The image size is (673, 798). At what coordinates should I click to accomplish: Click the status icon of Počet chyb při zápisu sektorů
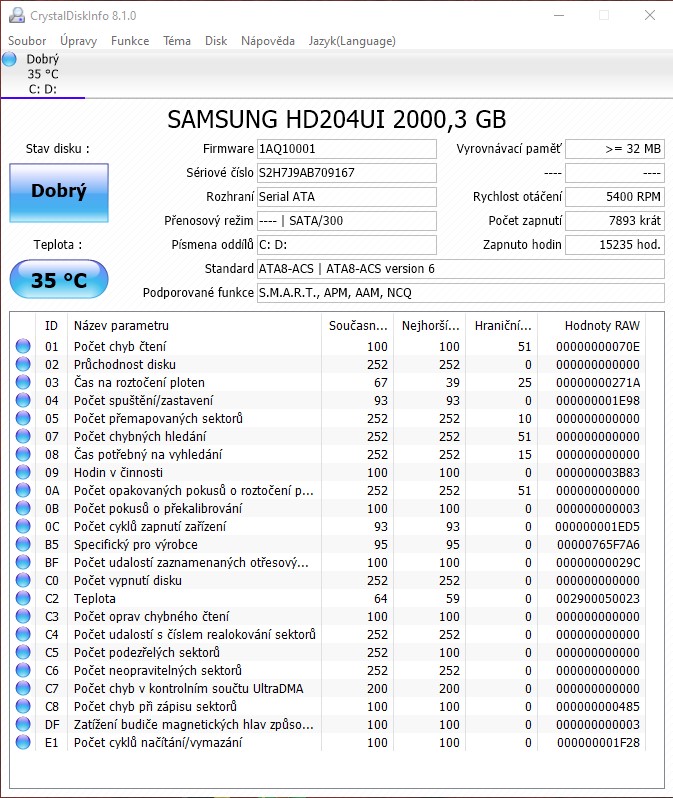coord(23,706)
